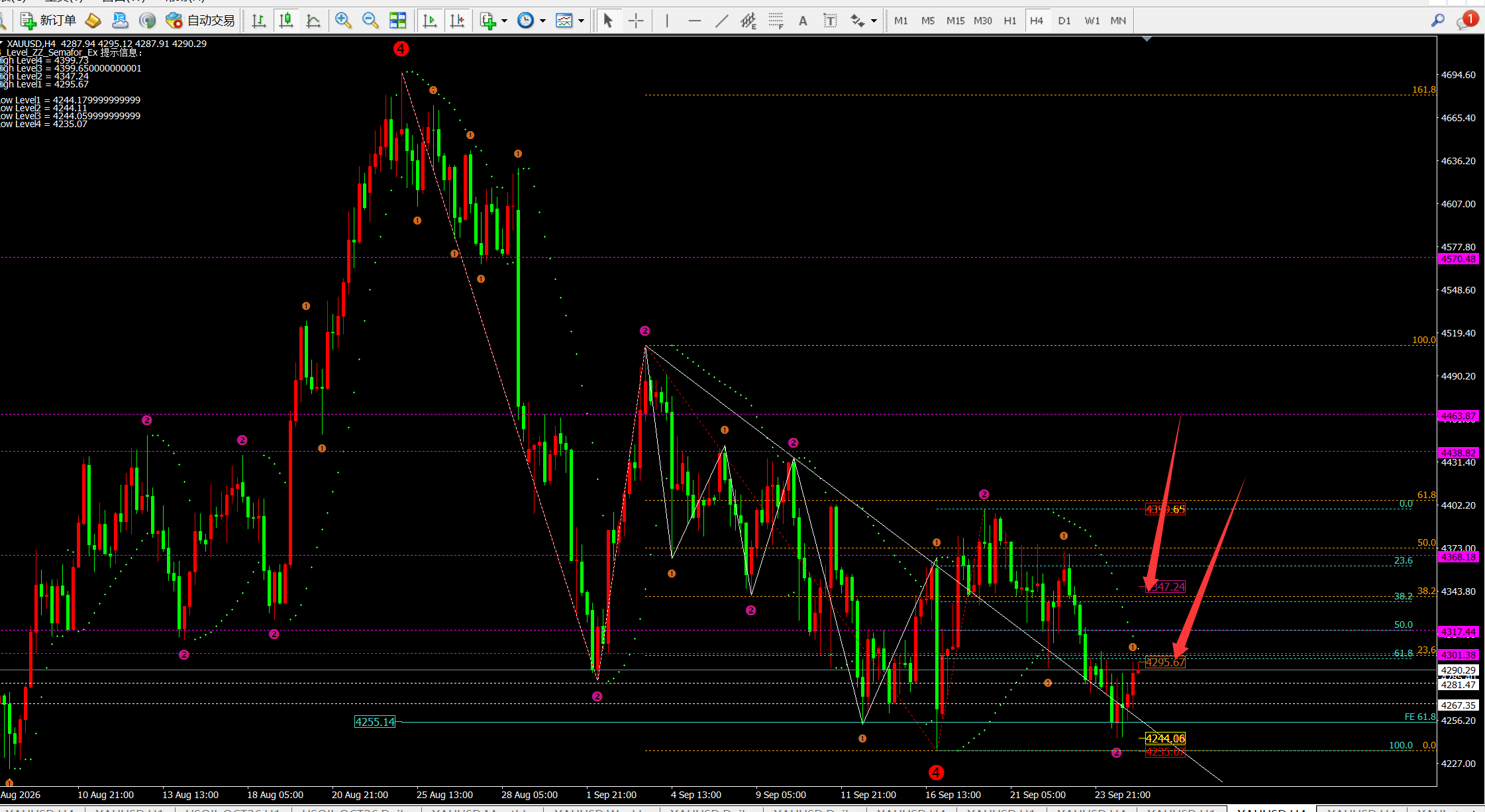Tile chart windows icon

[397, 21]
